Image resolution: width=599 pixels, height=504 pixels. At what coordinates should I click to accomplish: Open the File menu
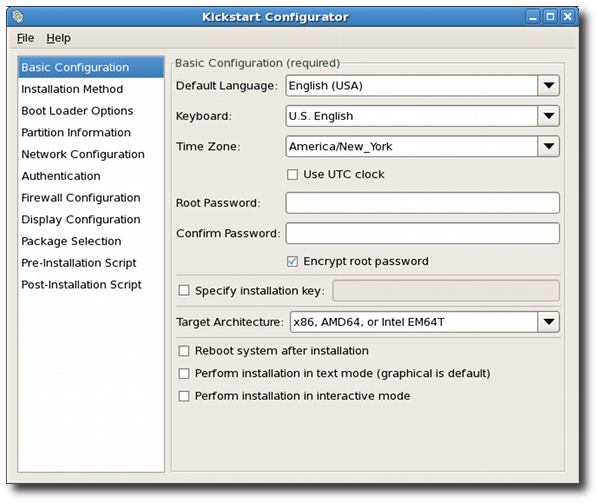(25, 38)
